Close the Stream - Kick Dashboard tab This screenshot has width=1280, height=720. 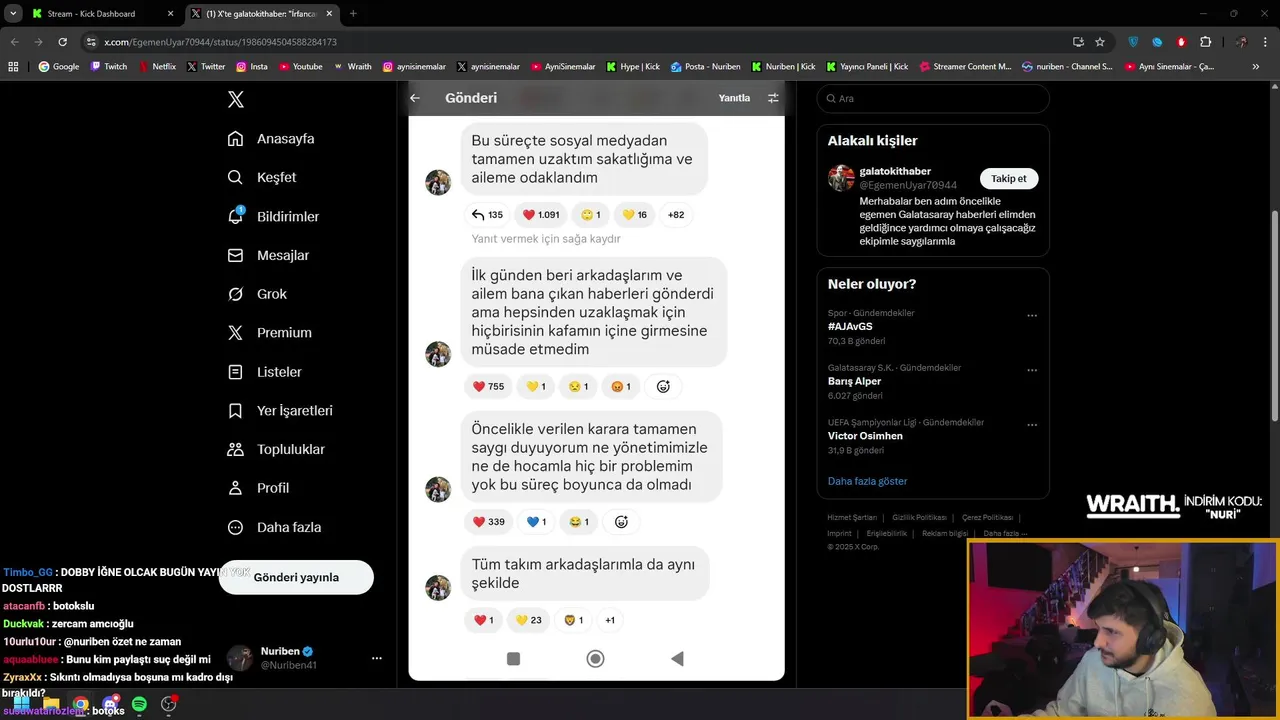tap(170, 14)
